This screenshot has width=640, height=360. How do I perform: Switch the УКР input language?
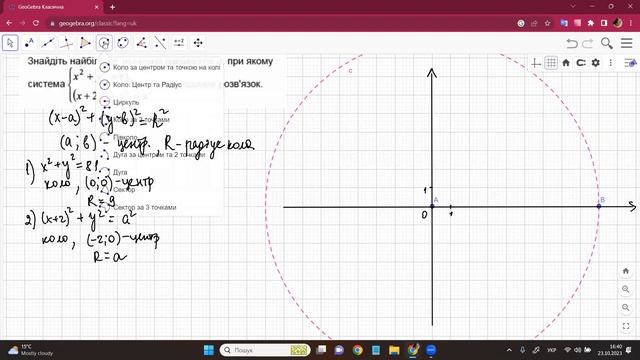[551, 350]
